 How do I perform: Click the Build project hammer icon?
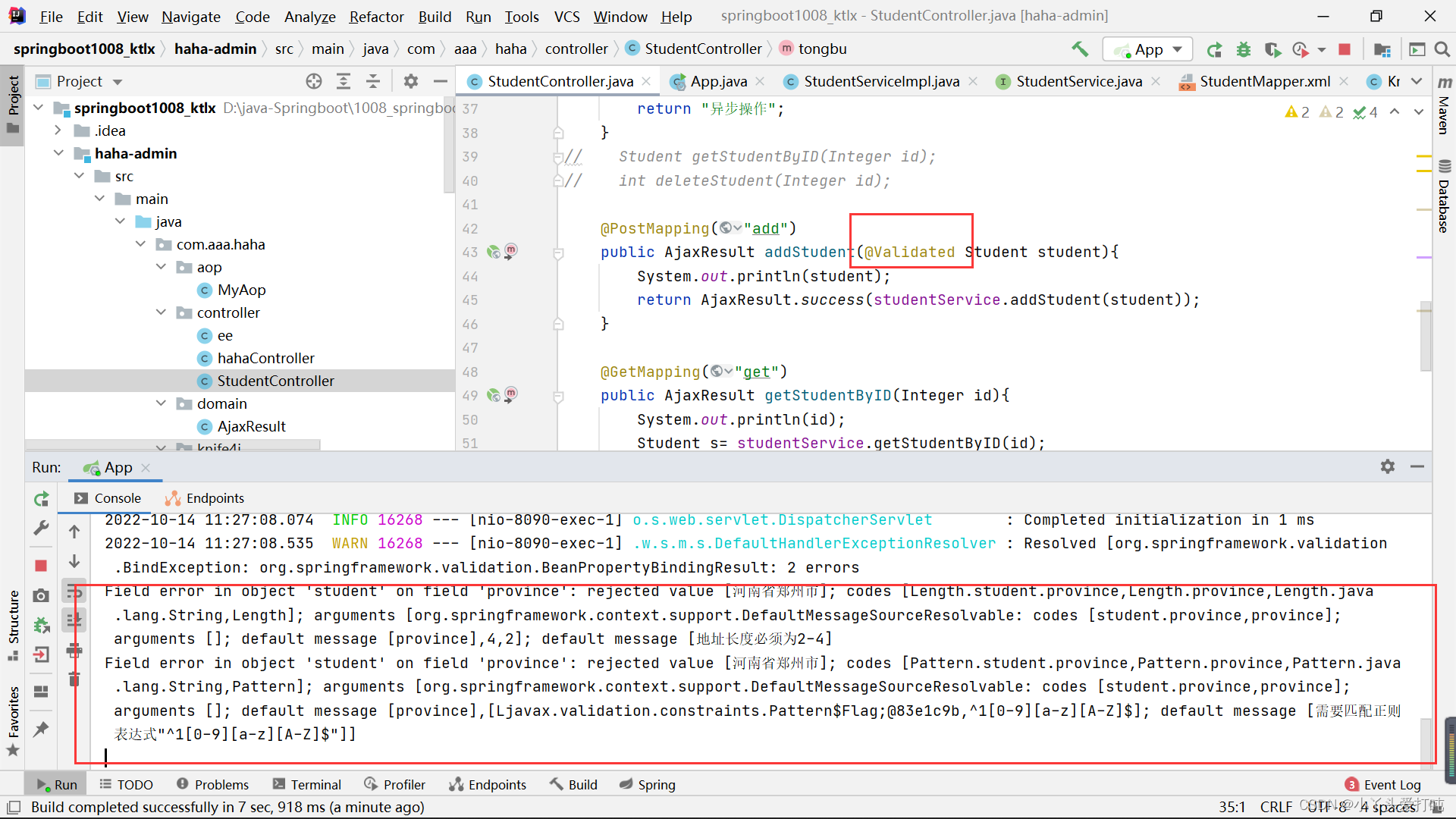(1080, 49)
